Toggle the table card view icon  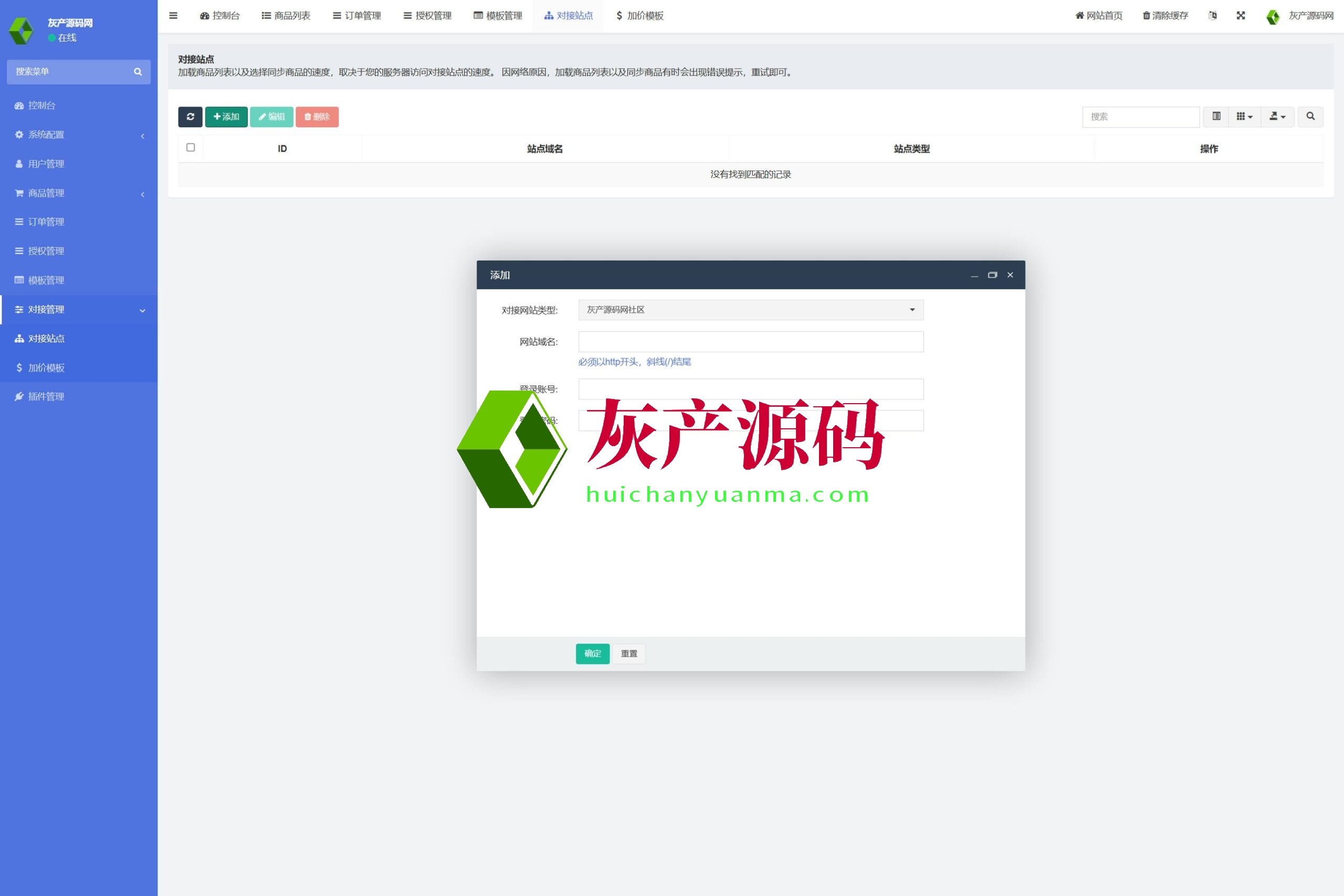1216,117
